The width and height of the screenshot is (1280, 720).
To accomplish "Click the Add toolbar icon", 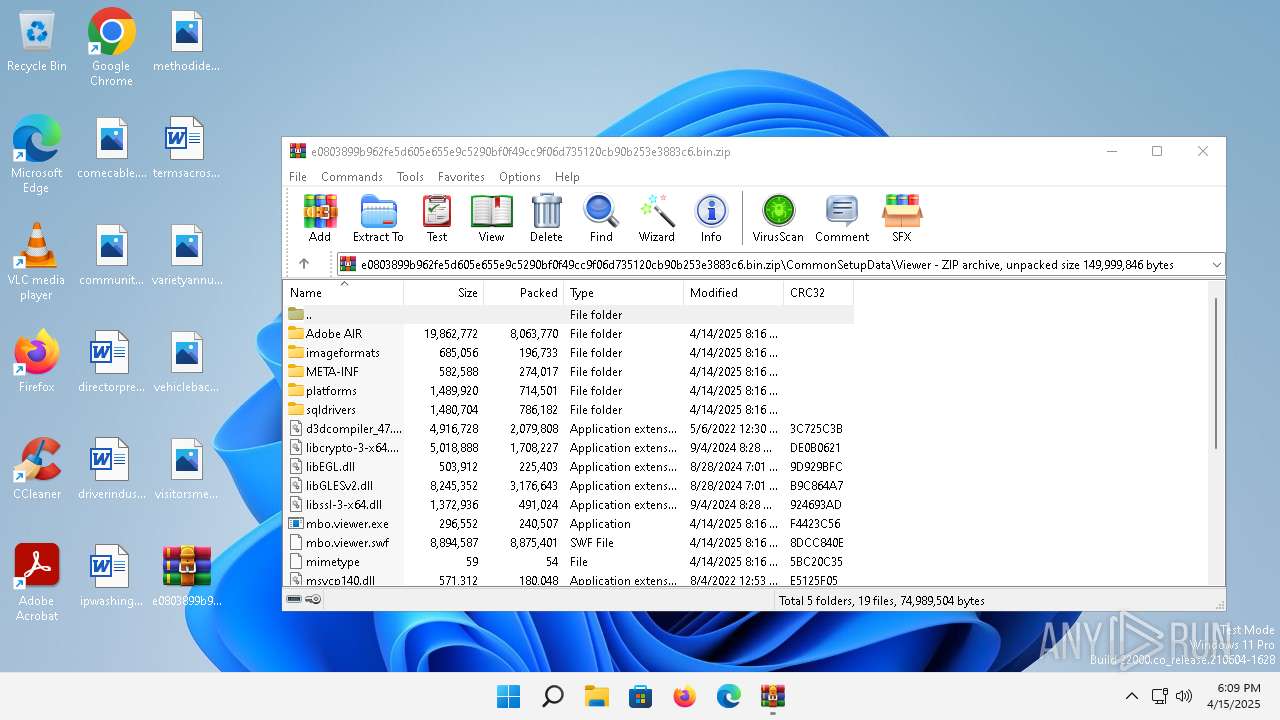I will click(x=320, y=219).
